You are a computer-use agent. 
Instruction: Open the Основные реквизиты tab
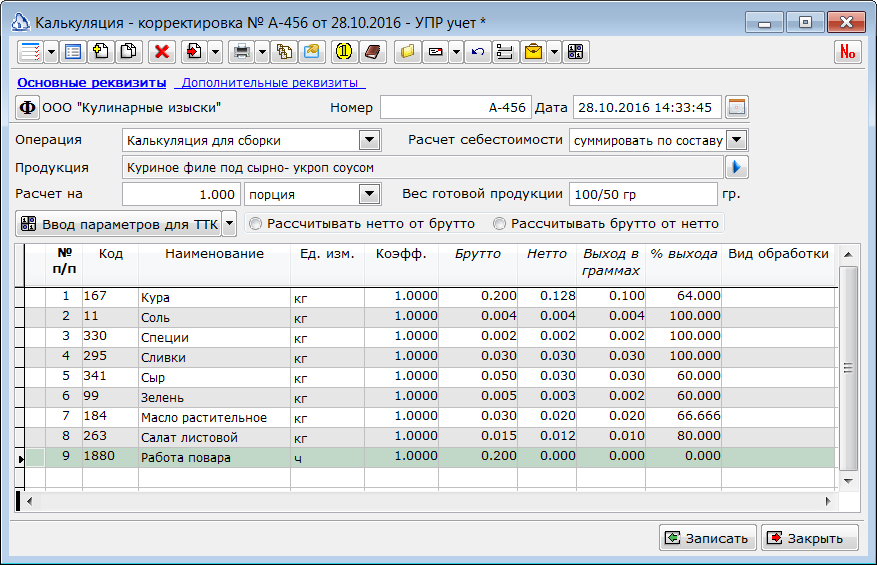click(x=92, y=83)
